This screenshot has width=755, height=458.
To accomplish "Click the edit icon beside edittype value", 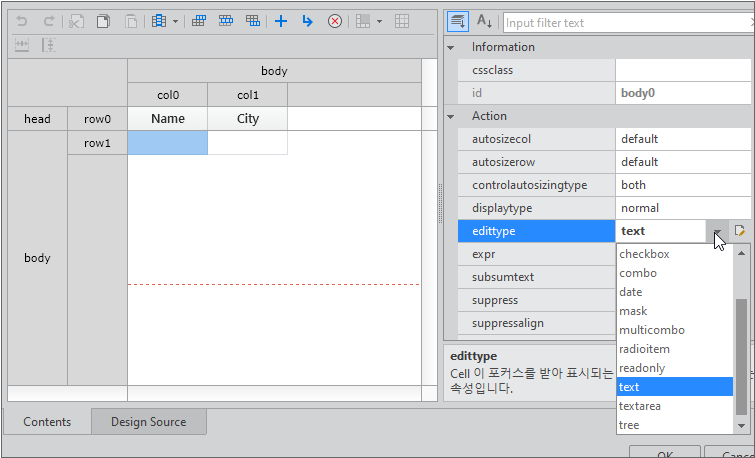I will click(x=741, y=231).
